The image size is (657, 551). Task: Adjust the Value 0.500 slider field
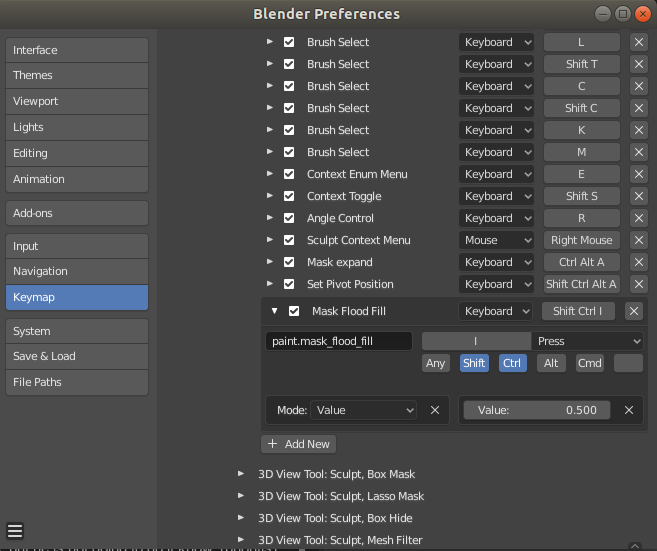(537, 410)
